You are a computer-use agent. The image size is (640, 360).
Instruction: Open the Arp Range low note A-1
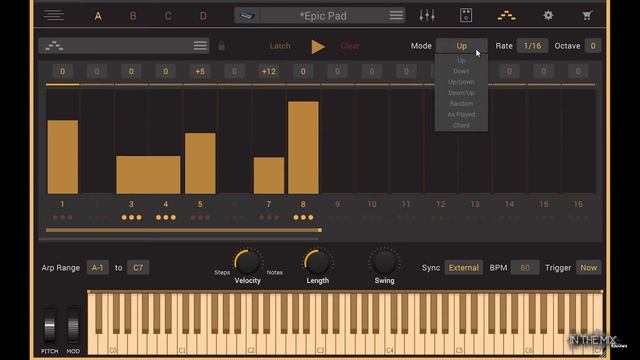click(x=98, y=268)
